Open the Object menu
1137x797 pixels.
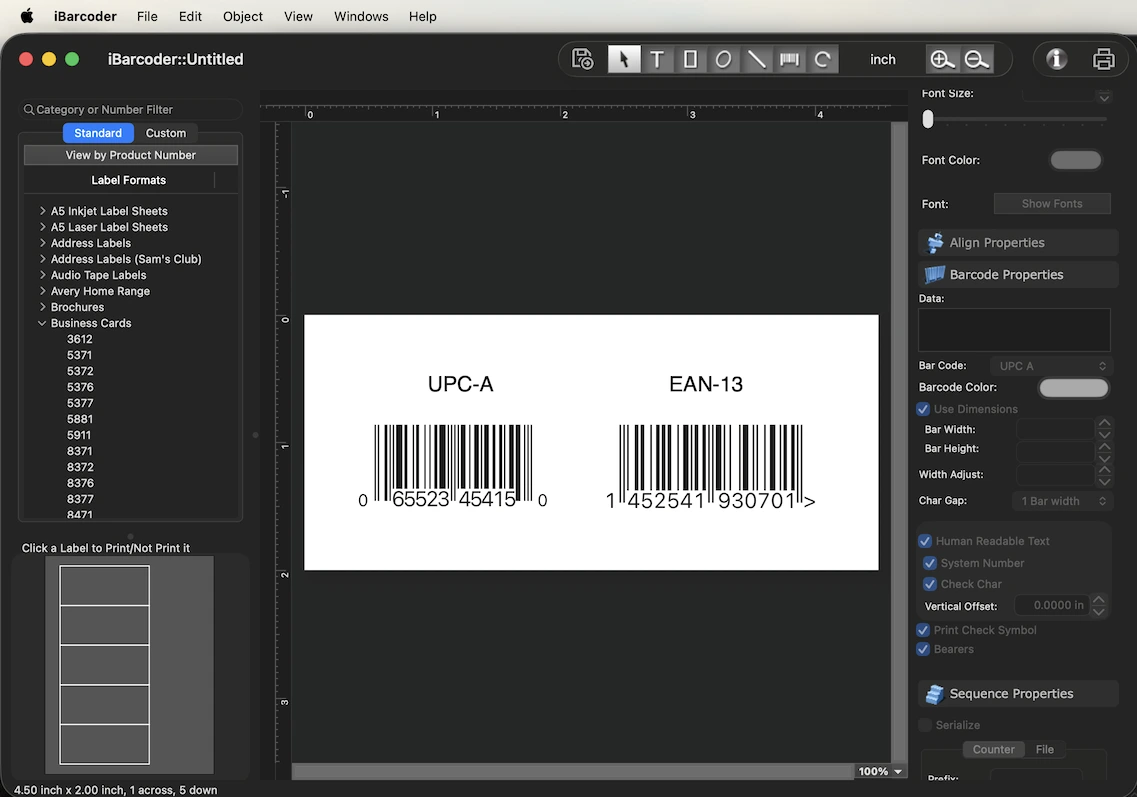243,16
